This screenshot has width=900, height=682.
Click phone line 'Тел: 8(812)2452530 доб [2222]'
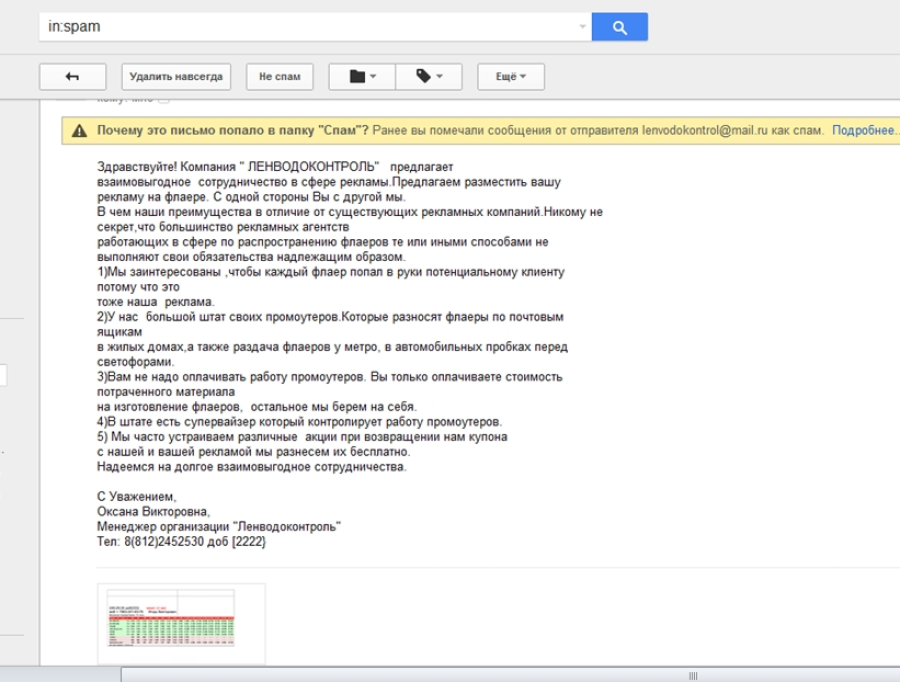(x=181, y=541)
